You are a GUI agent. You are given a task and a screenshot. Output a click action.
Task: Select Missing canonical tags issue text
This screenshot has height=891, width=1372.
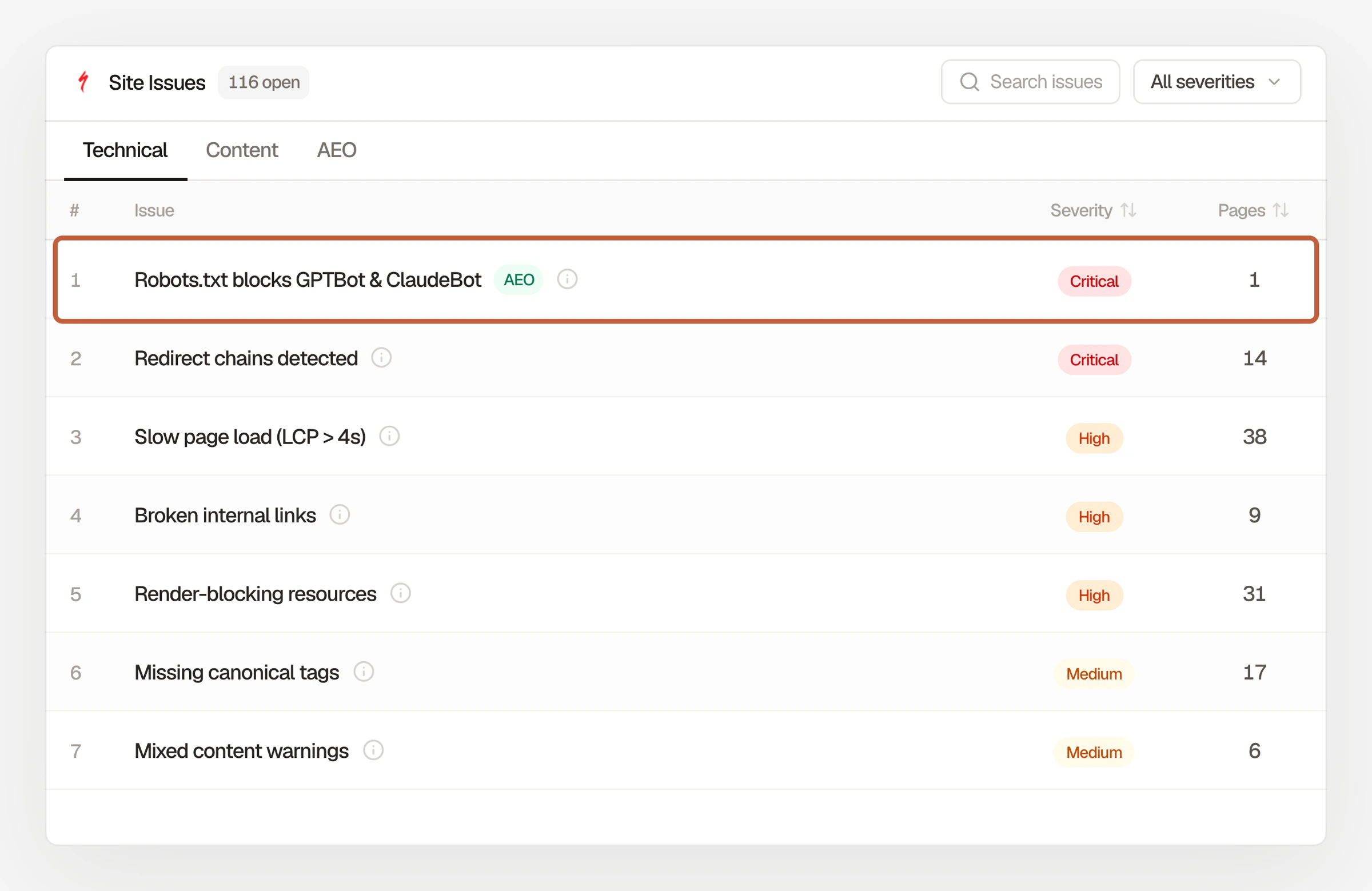(237, 673)
